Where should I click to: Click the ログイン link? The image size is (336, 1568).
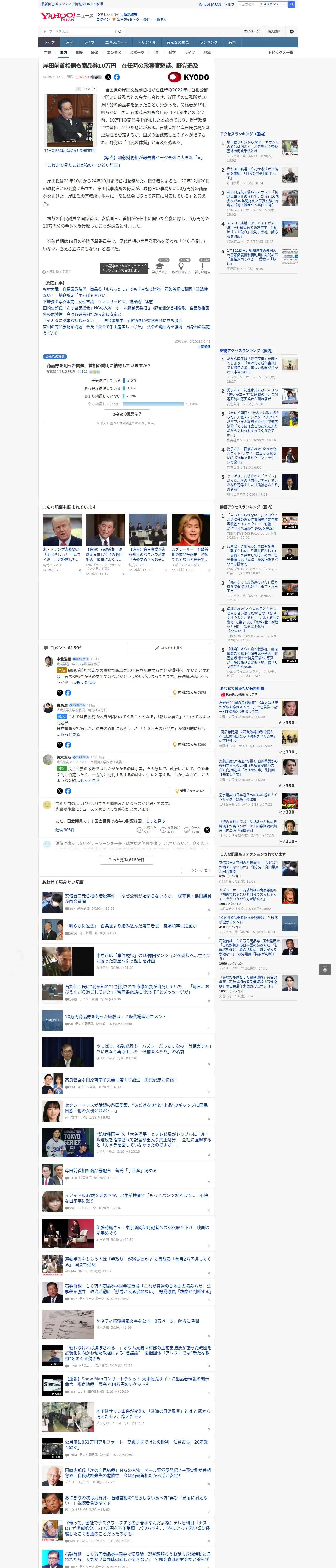103,20
